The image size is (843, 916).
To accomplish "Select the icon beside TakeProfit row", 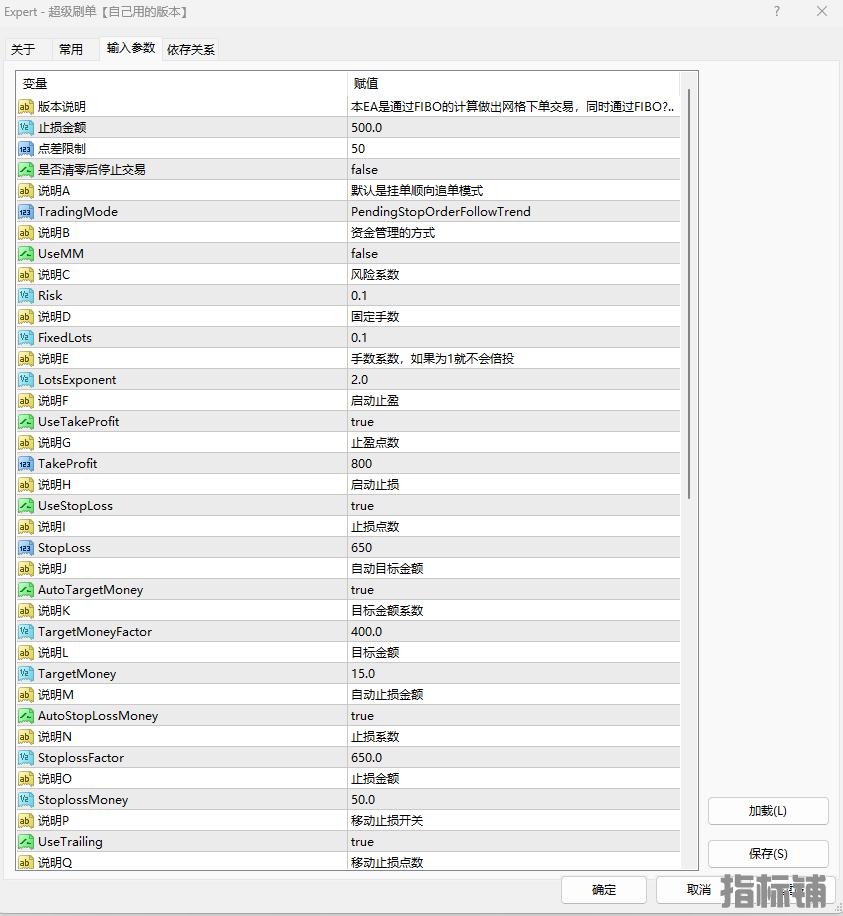I will point(26,463).
